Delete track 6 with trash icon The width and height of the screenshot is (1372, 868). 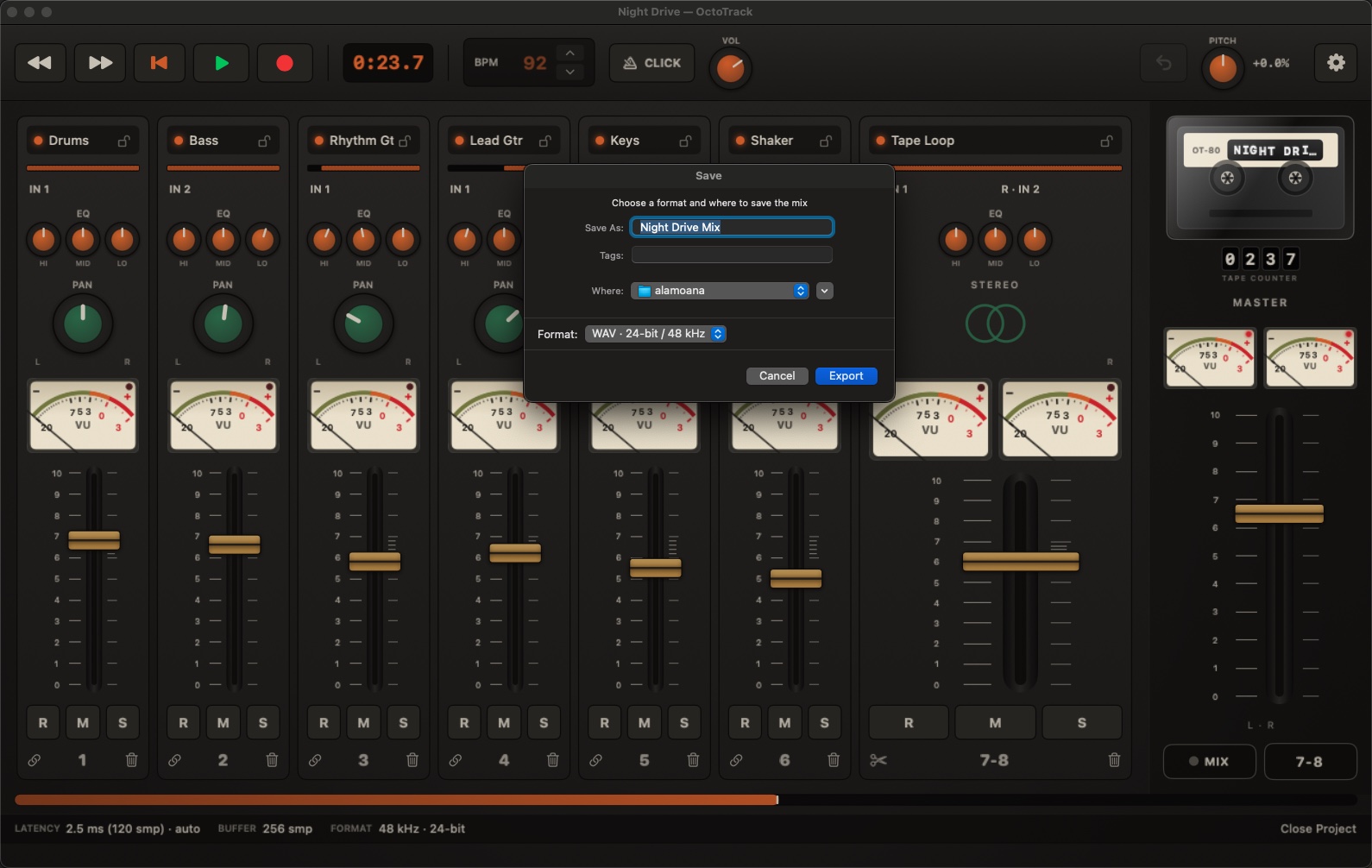coord(834,760)
